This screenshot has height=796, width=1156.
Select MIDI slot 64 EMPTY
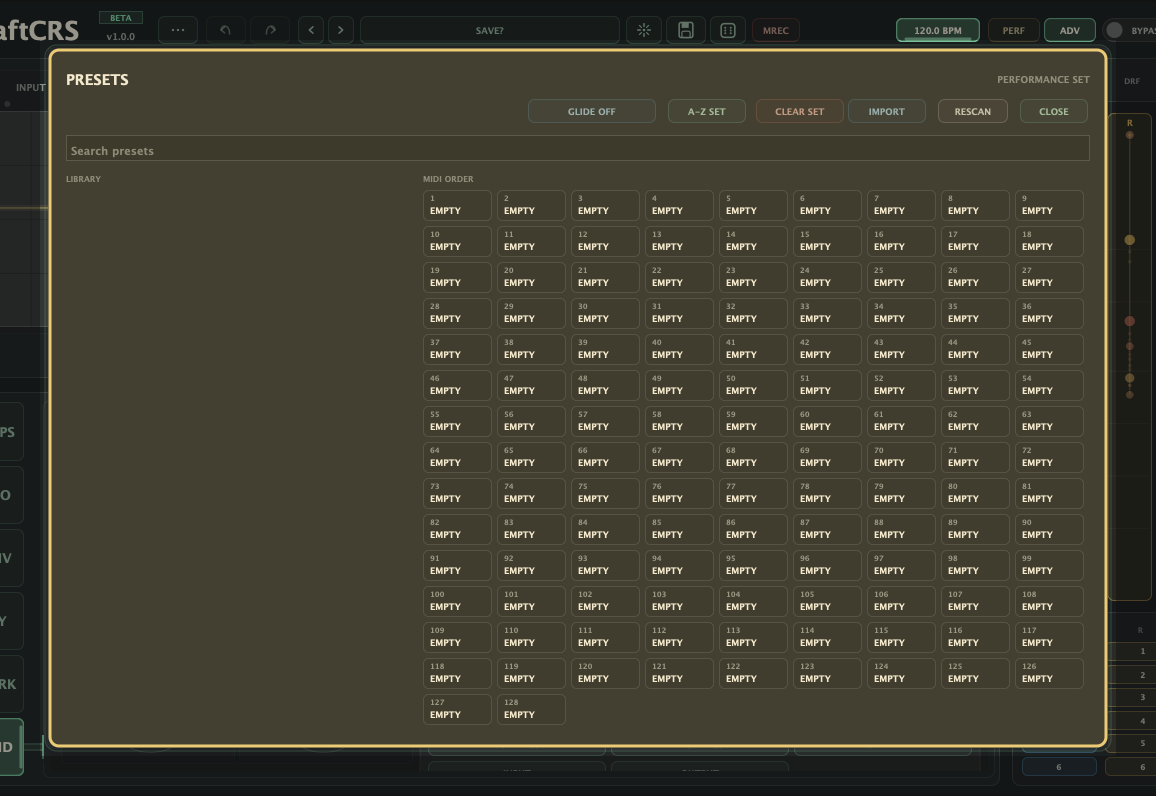pyautogui.click(x=457, y=458)
